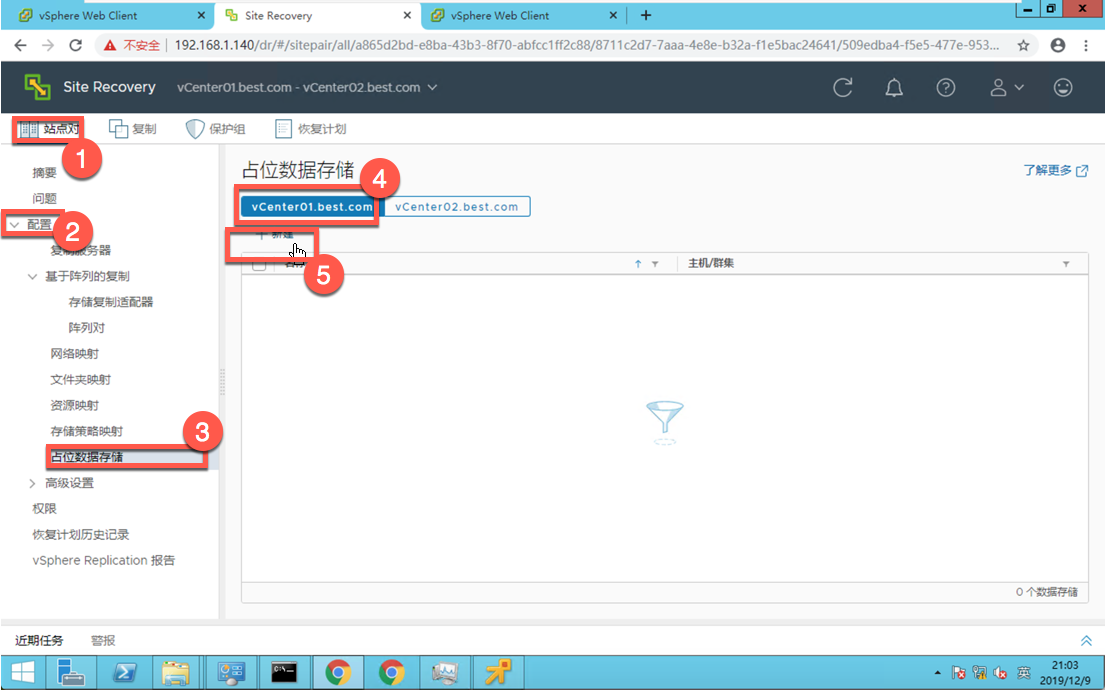Collapse the 基于阵列的复制 node
The height and width of the screenshot is (690, 1105).
32,276
